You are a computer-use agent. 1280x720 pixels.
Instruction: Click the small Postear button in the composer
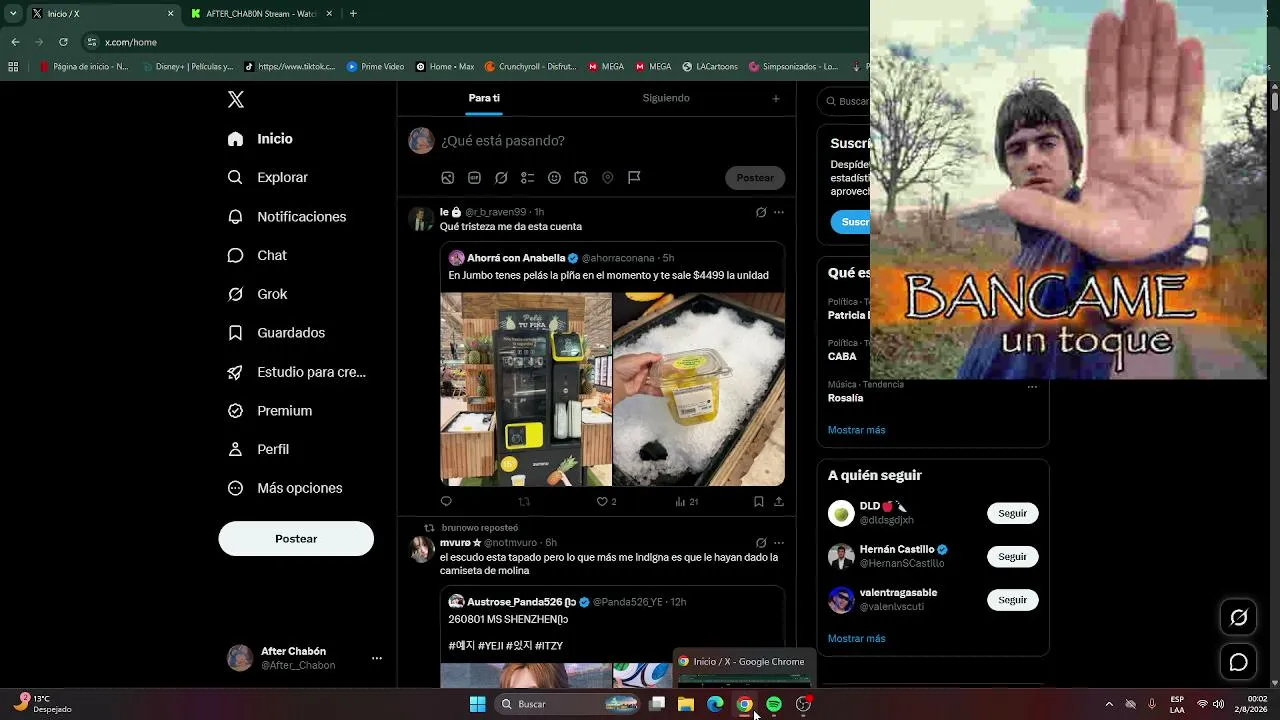tap(755, 178)
